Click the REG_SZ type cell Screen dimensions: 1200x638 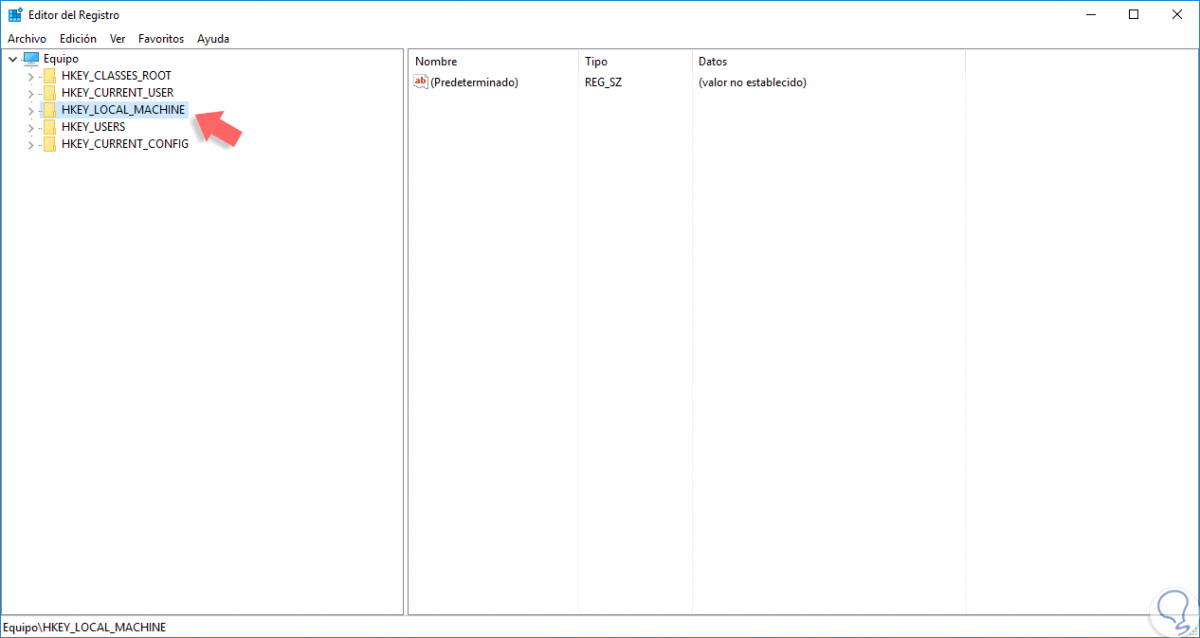(x=603, y=82)
